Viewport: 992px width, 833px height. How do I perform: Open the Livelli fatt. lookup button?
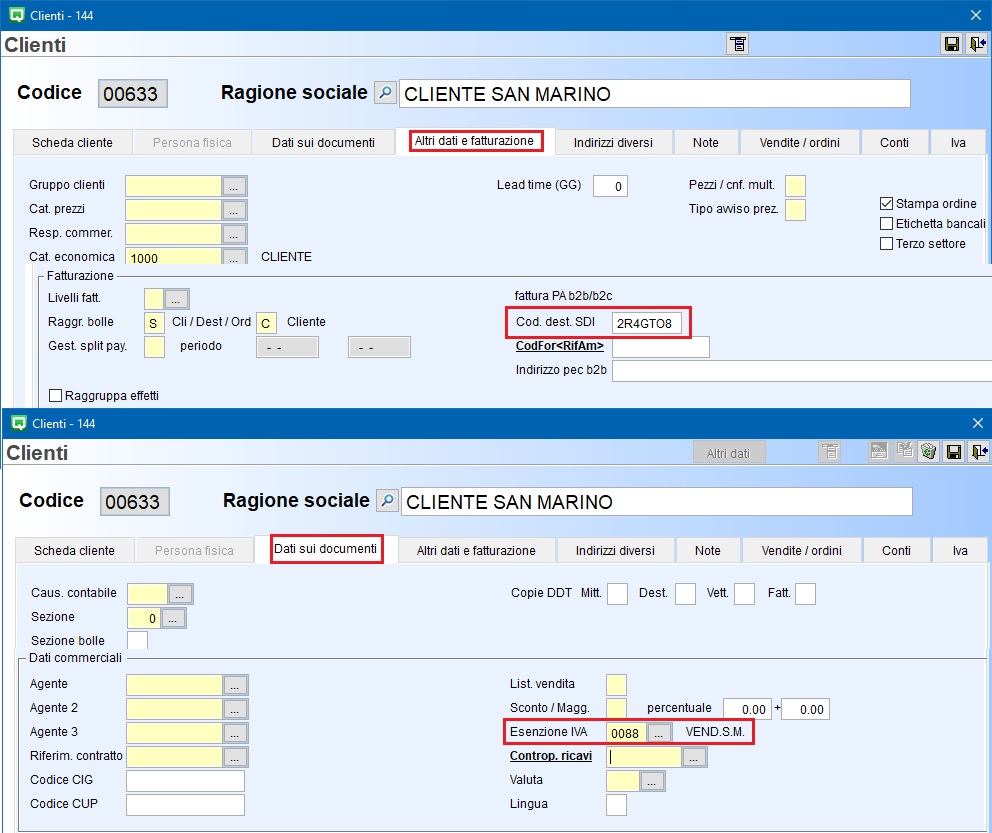point(177,299)
